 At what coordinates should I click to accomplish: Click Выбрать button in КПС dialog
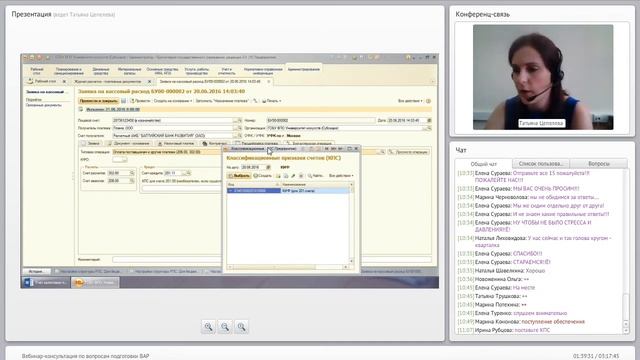click(x=239, y=176)
